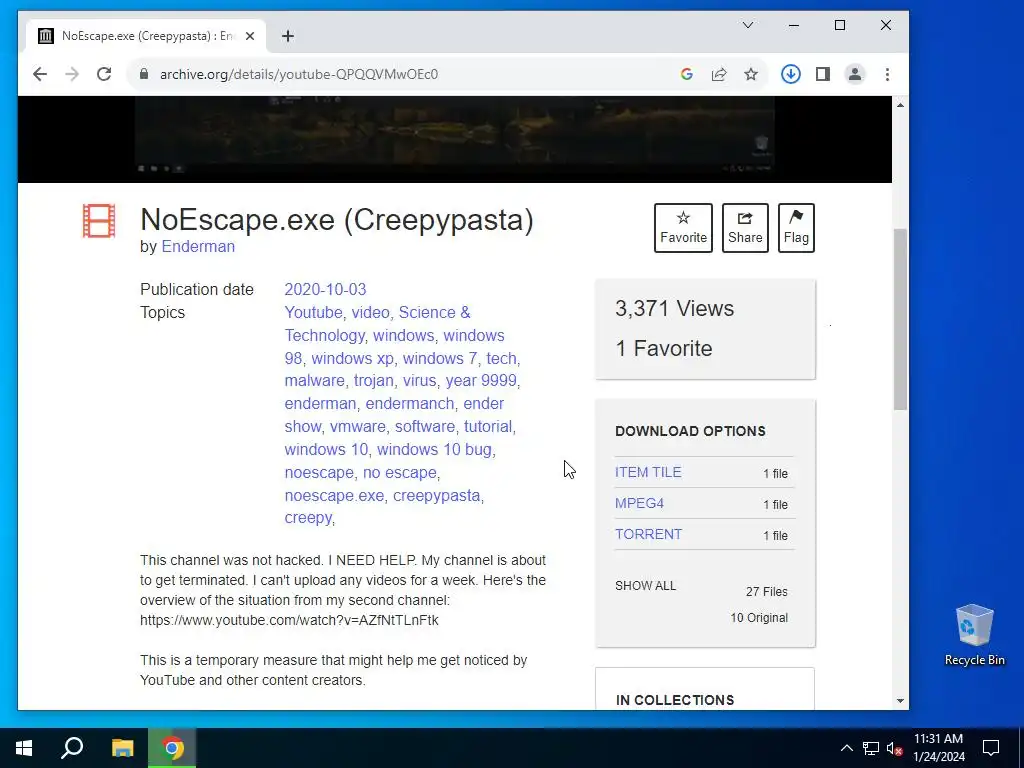This screenshot has width=1024, height=768.
Task: Close the NoEscape.exe tab
Action: point(249,36)
